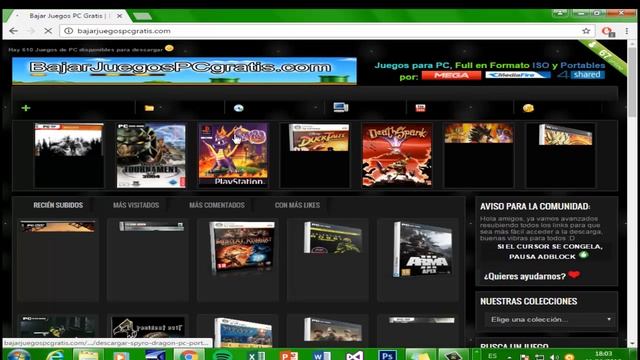Select the Con Más Likes tab
640x360 pixels.
[297, 205]
